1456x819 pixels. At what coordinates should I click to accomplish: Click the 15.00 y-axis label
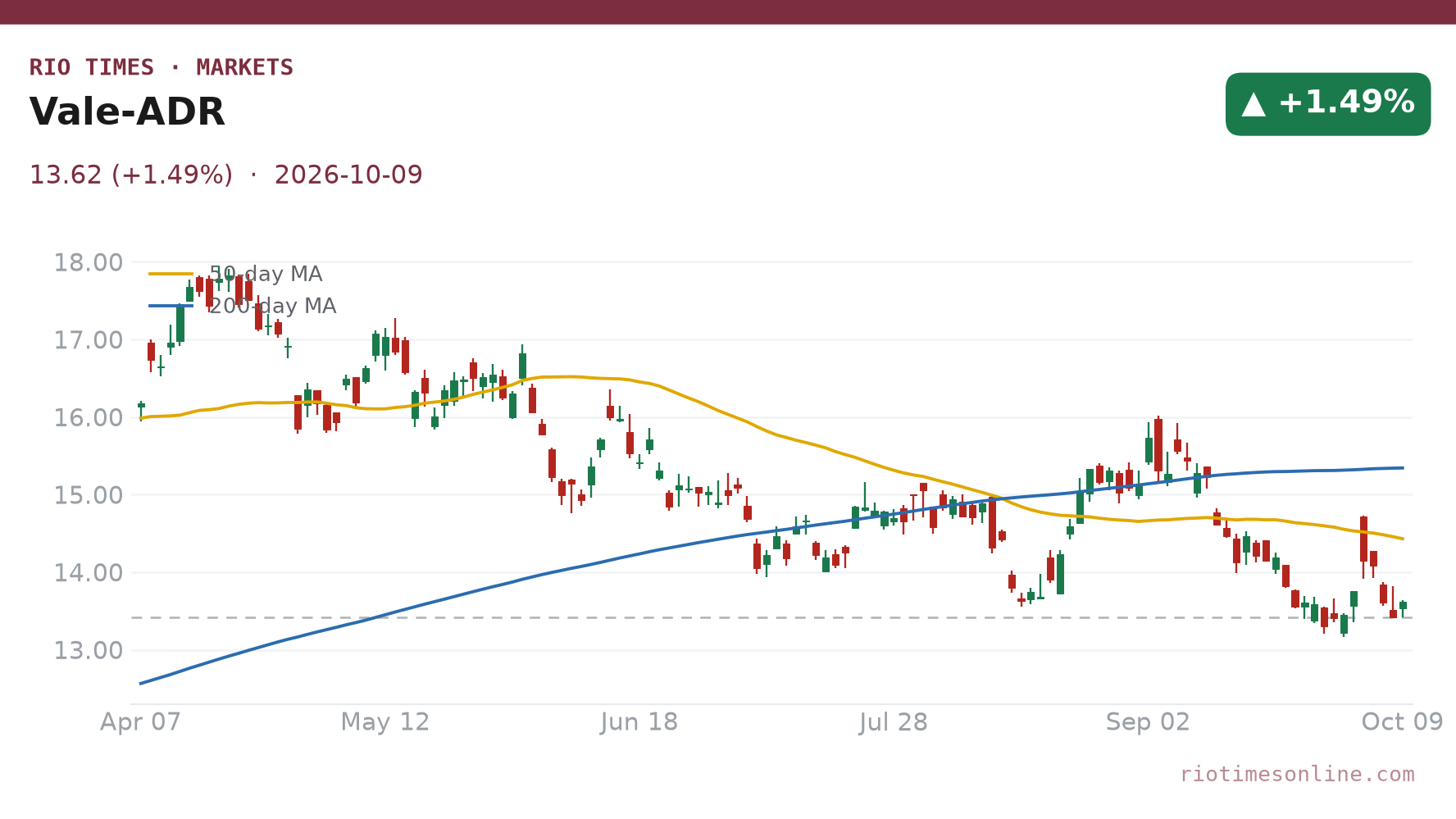89,496
